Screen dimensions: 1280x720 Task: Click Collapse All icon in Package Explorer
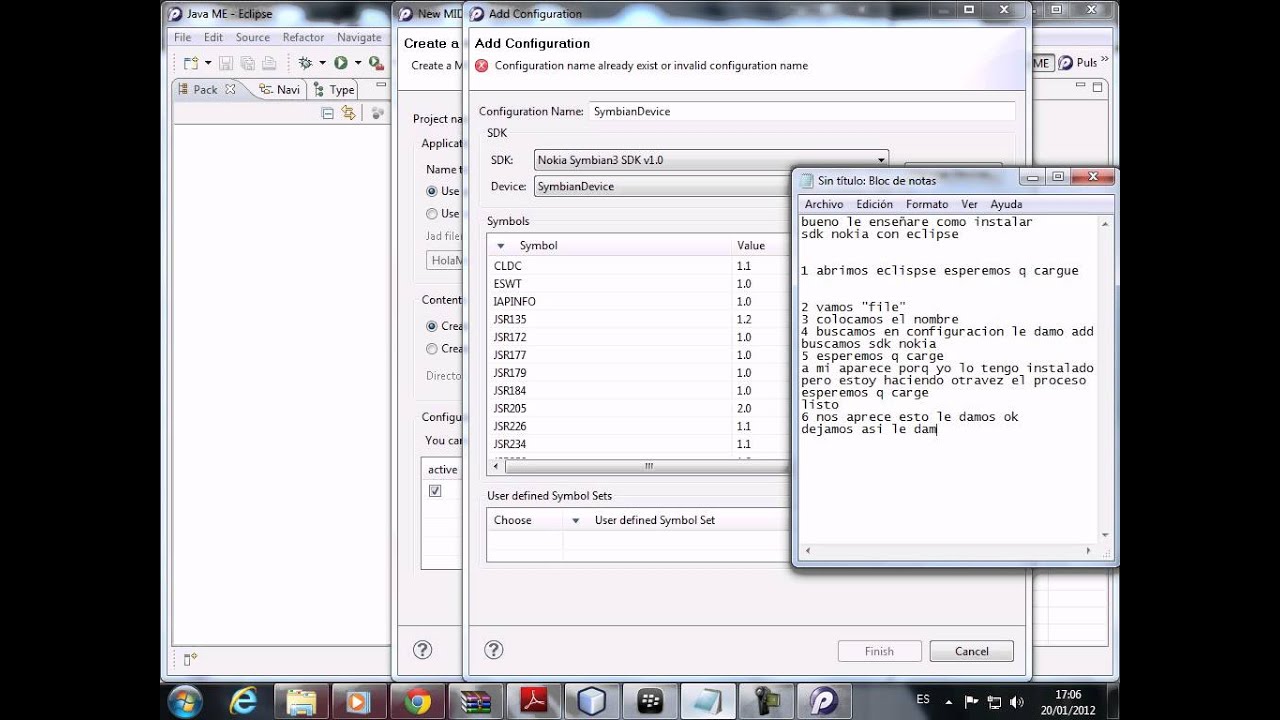point(327,113)
